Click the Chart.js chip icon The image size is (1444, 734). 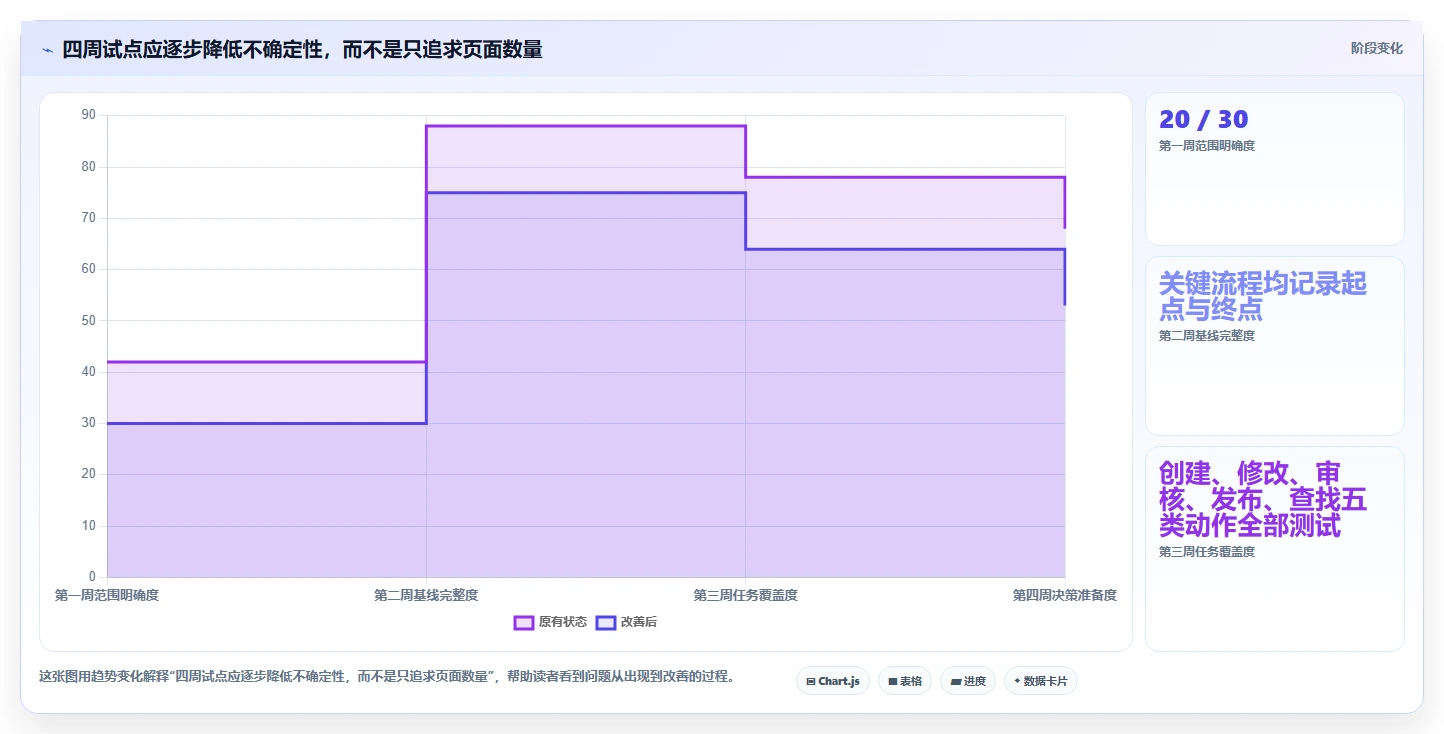point(810,682)
